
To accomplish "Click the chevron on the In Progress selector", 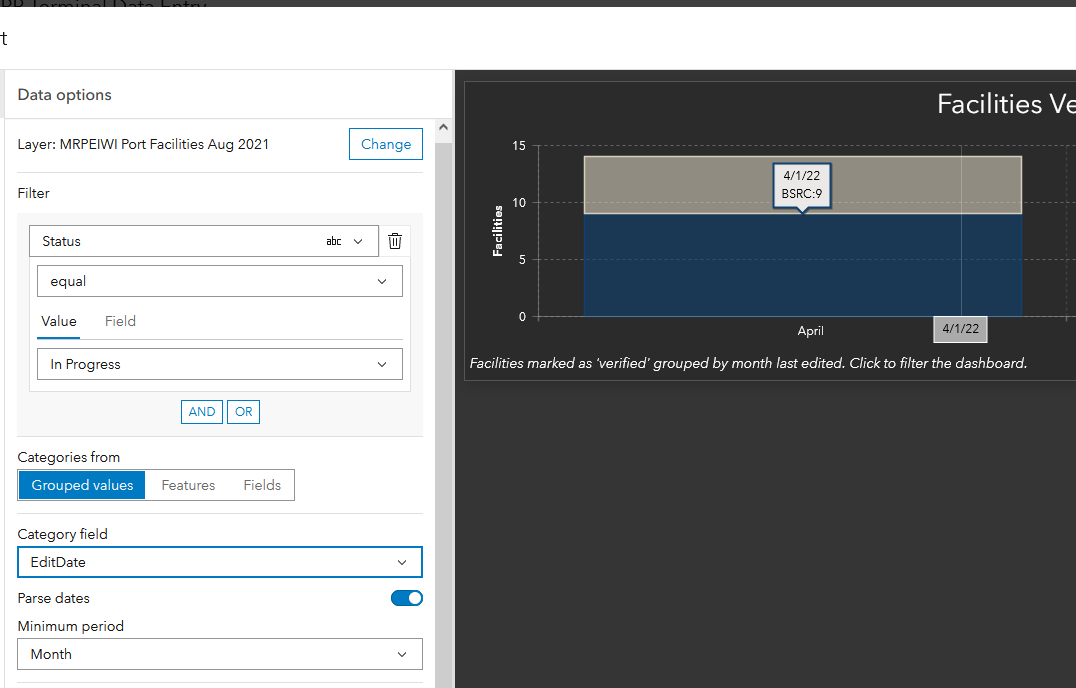I will click(381, 363).
